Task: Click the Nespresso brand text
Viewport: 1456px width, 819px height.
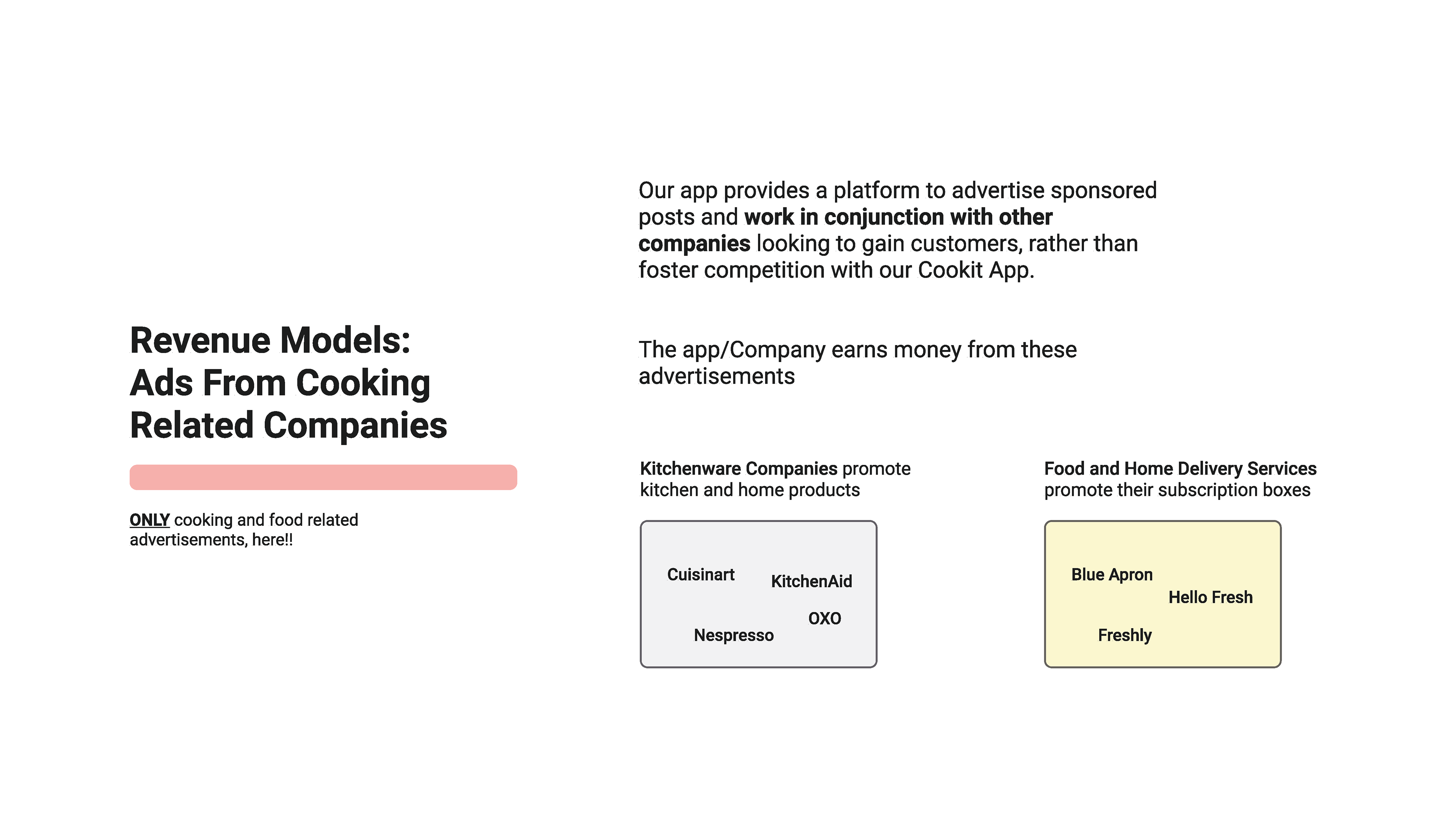Action: click(734, 635)
